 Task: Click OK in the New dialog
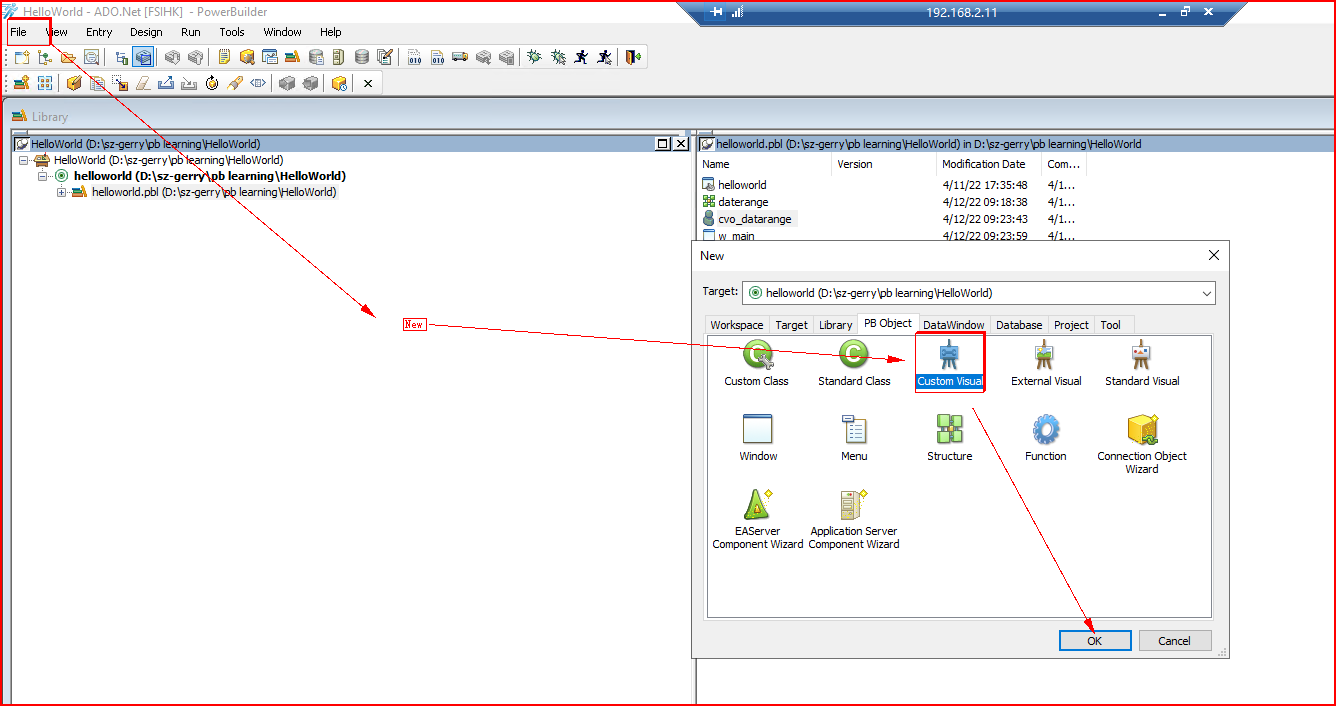tap(1095, 641)
